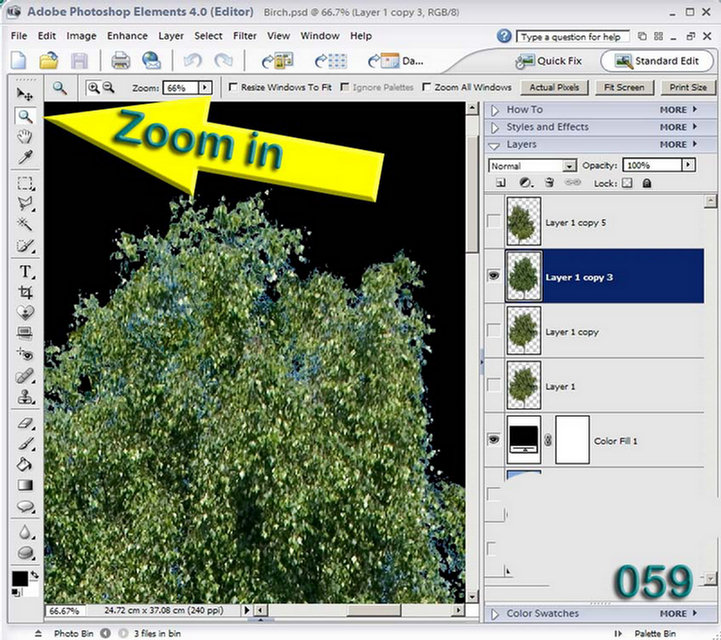
Task: Open the Filter menu
Action: point(245,36)
